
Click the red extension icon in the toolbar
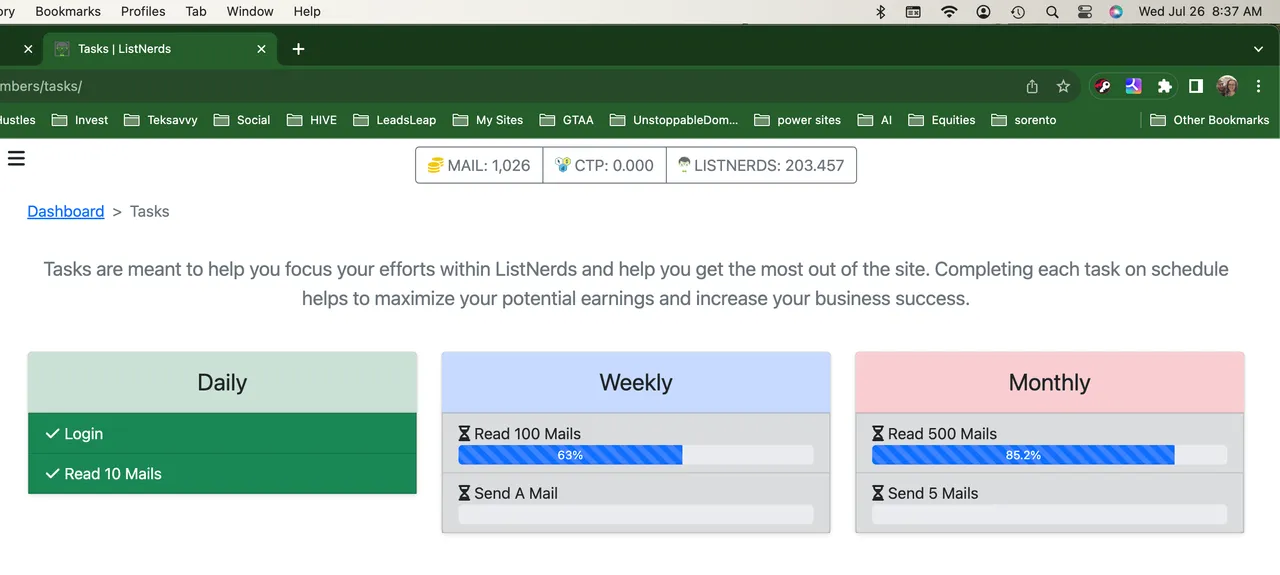point(1103,87)
